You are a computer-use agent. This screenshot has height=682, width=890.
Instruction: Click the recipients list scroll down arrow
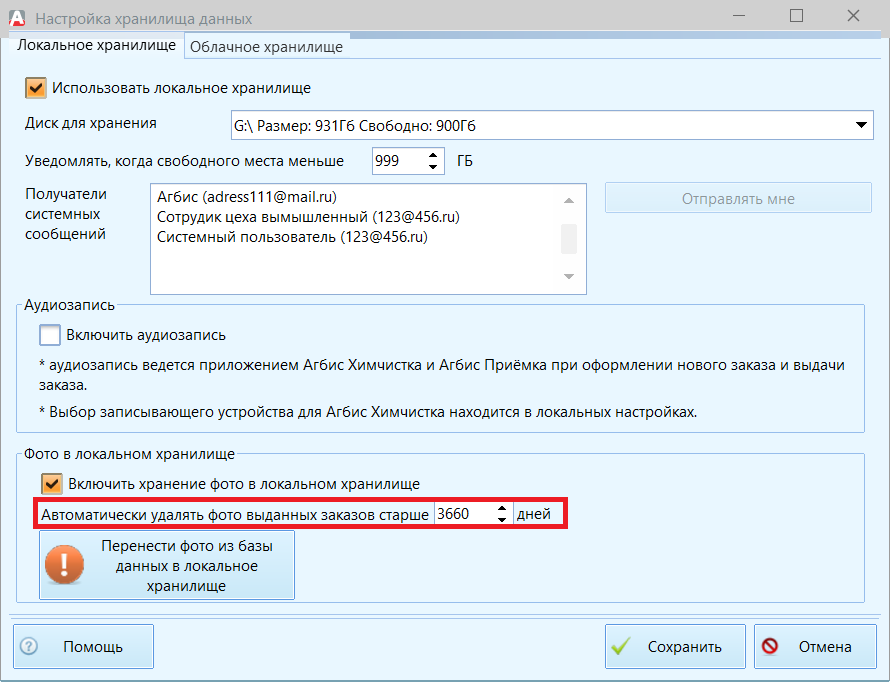pos(569,276)
